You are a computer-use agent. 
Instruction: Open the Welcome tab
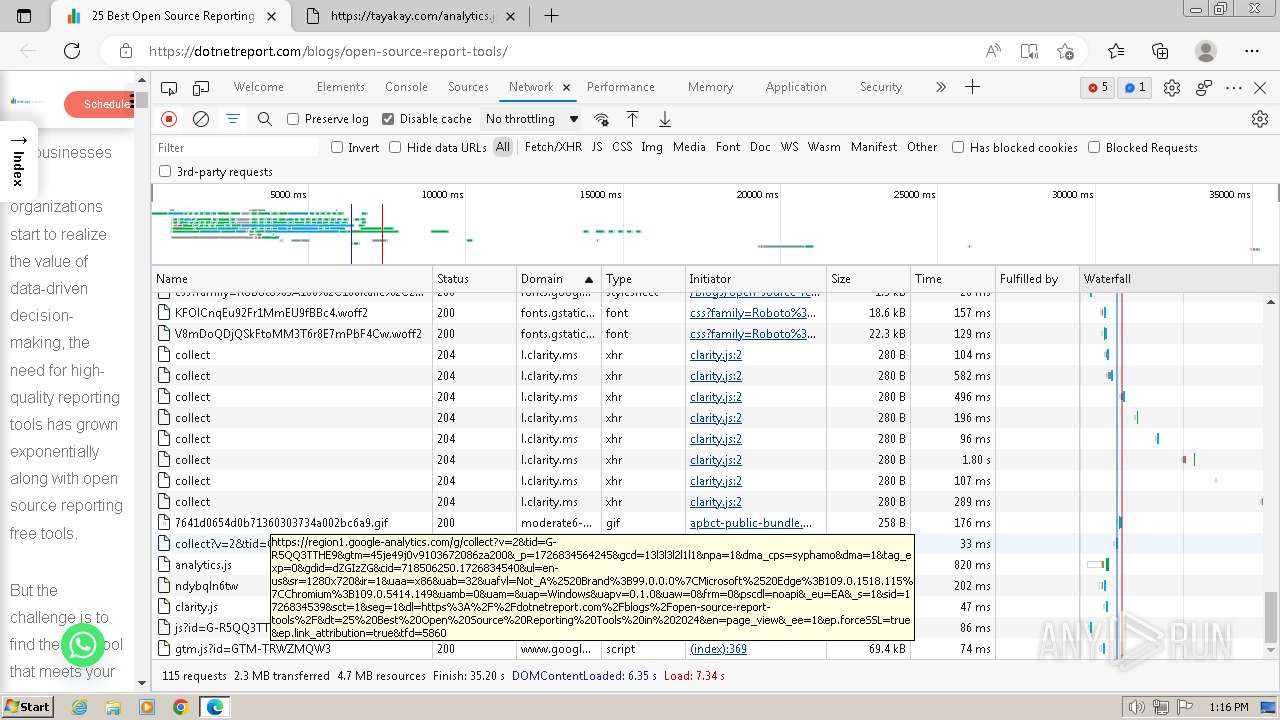258,87
